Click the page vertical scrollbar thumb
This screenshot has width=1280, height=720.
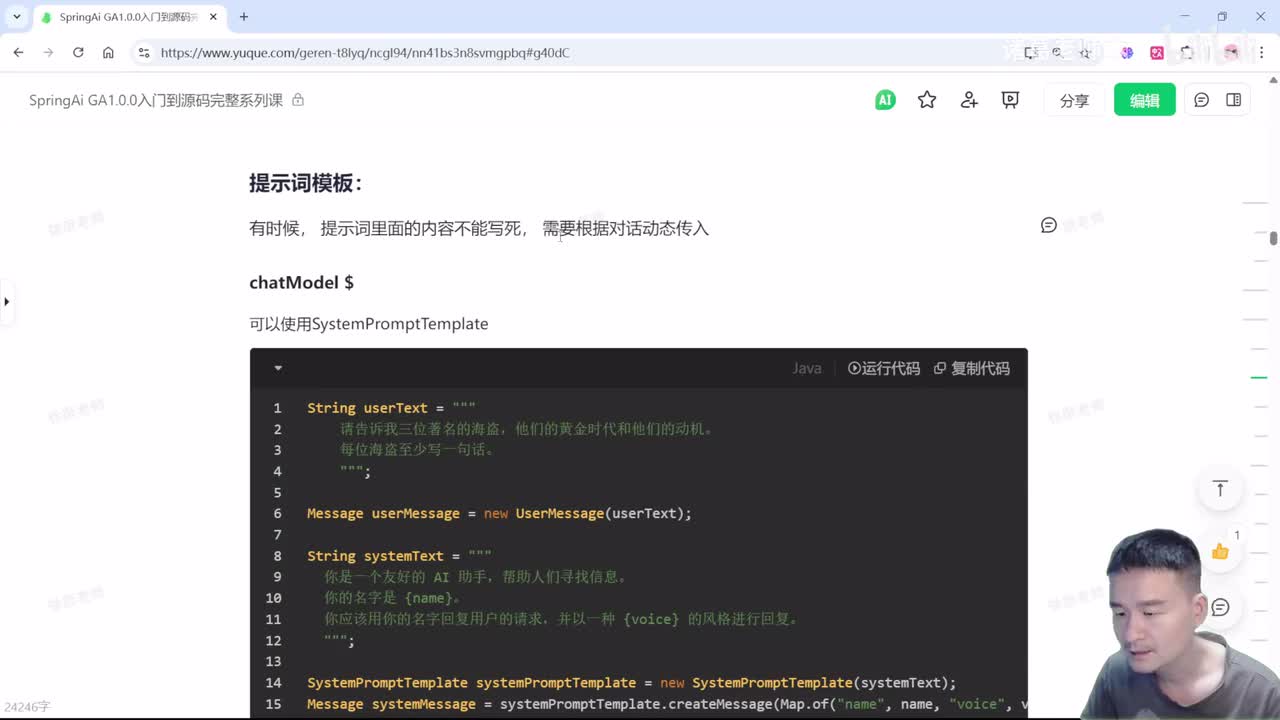pos(1273,238)
